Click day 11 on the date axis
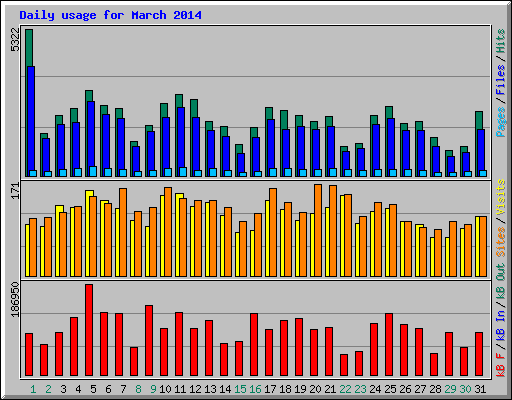 click(180, 389)
